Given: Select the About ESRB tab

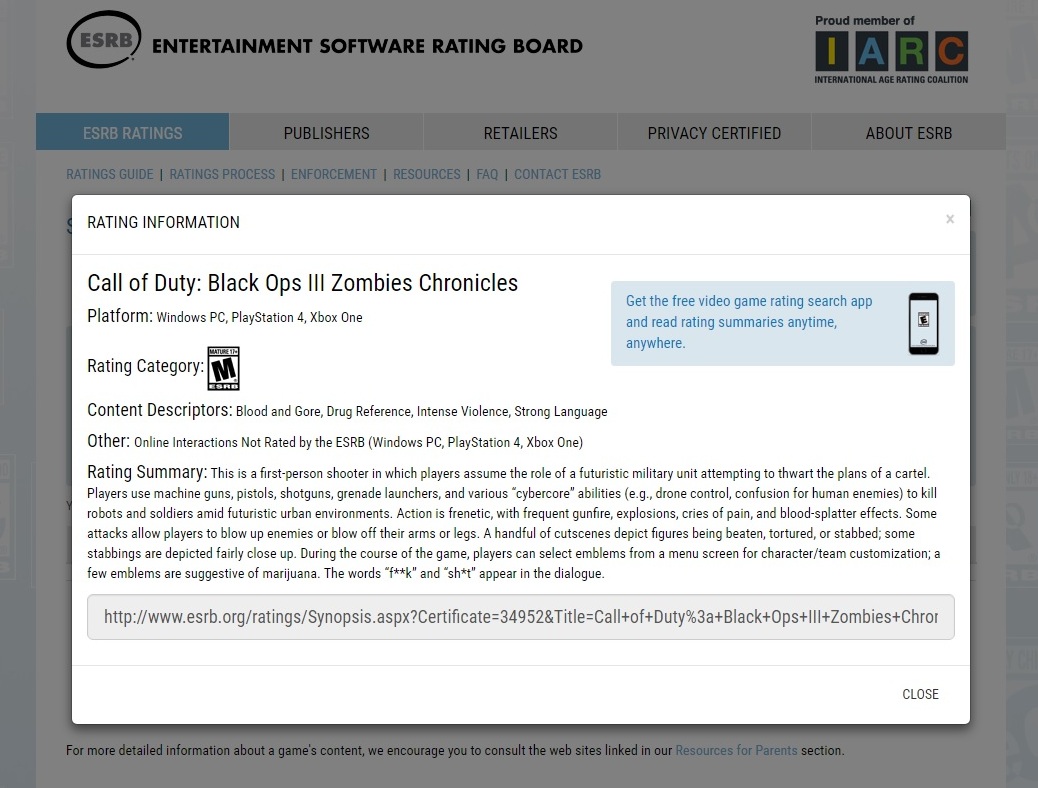Looking at the screenshot, I should (908, 133).
